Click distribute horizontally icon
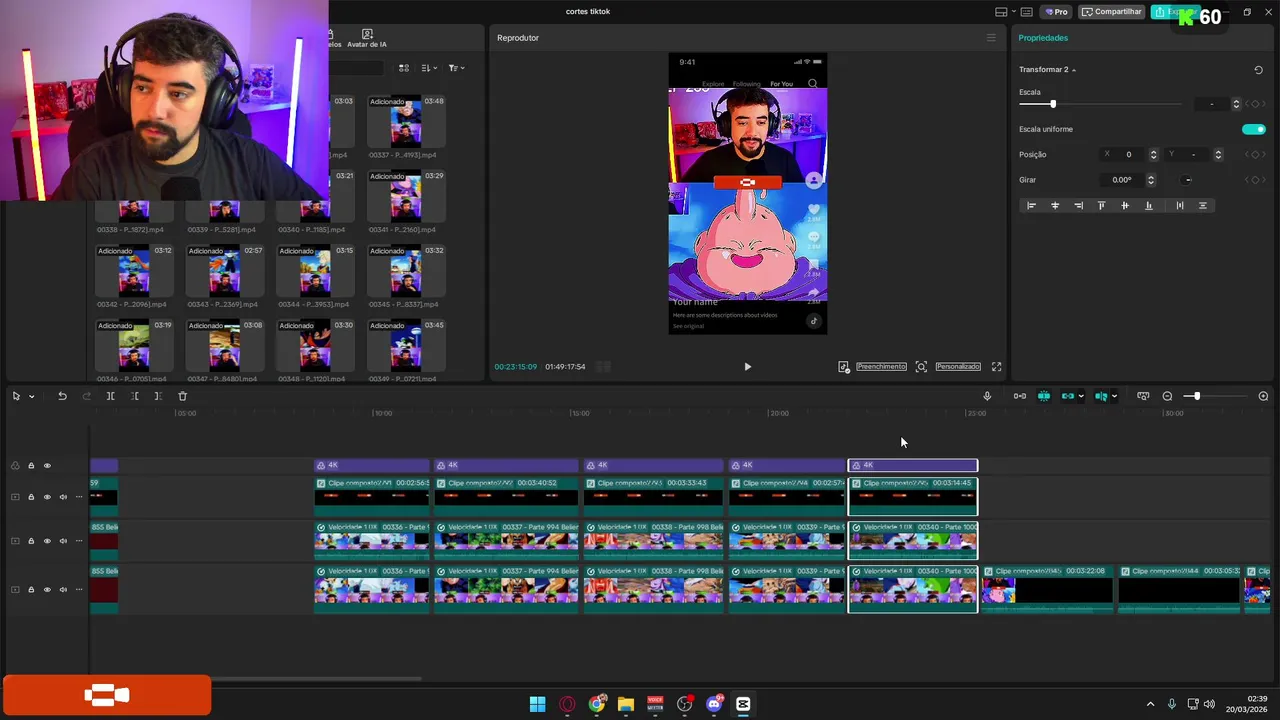The height and width of the screenshot is (720, 1280). click(x=1179, y=206)
